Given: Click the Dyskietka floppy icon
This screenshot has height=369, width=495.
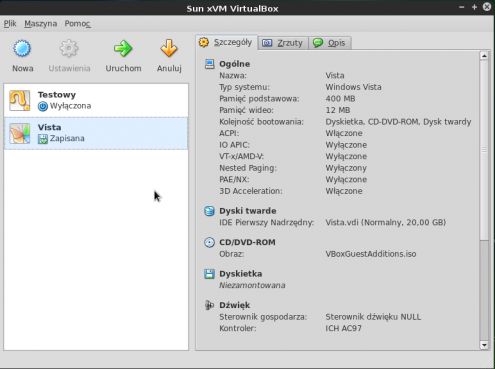Looking at the screenshot, I should coord(209,274).
